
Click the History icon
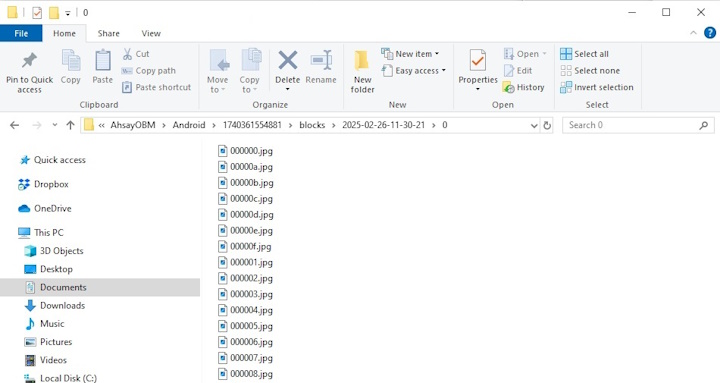[508, 87]
